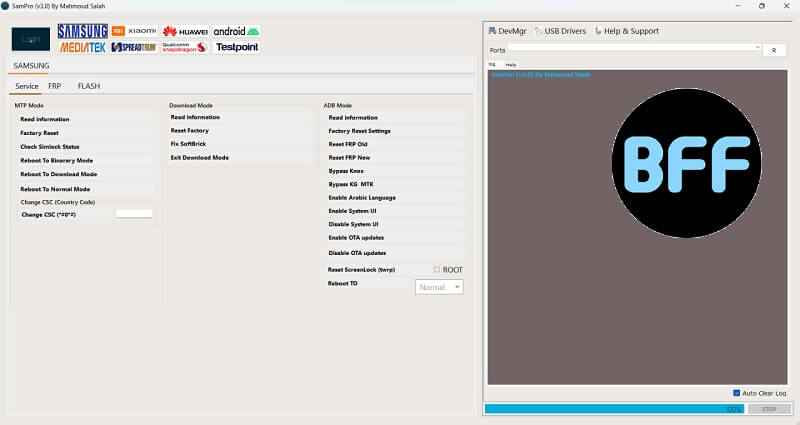The width and height of the screenshot is (800, 425).
Task: Open the Reboot TO Normal dropdown
Action: tap(439, 287)
